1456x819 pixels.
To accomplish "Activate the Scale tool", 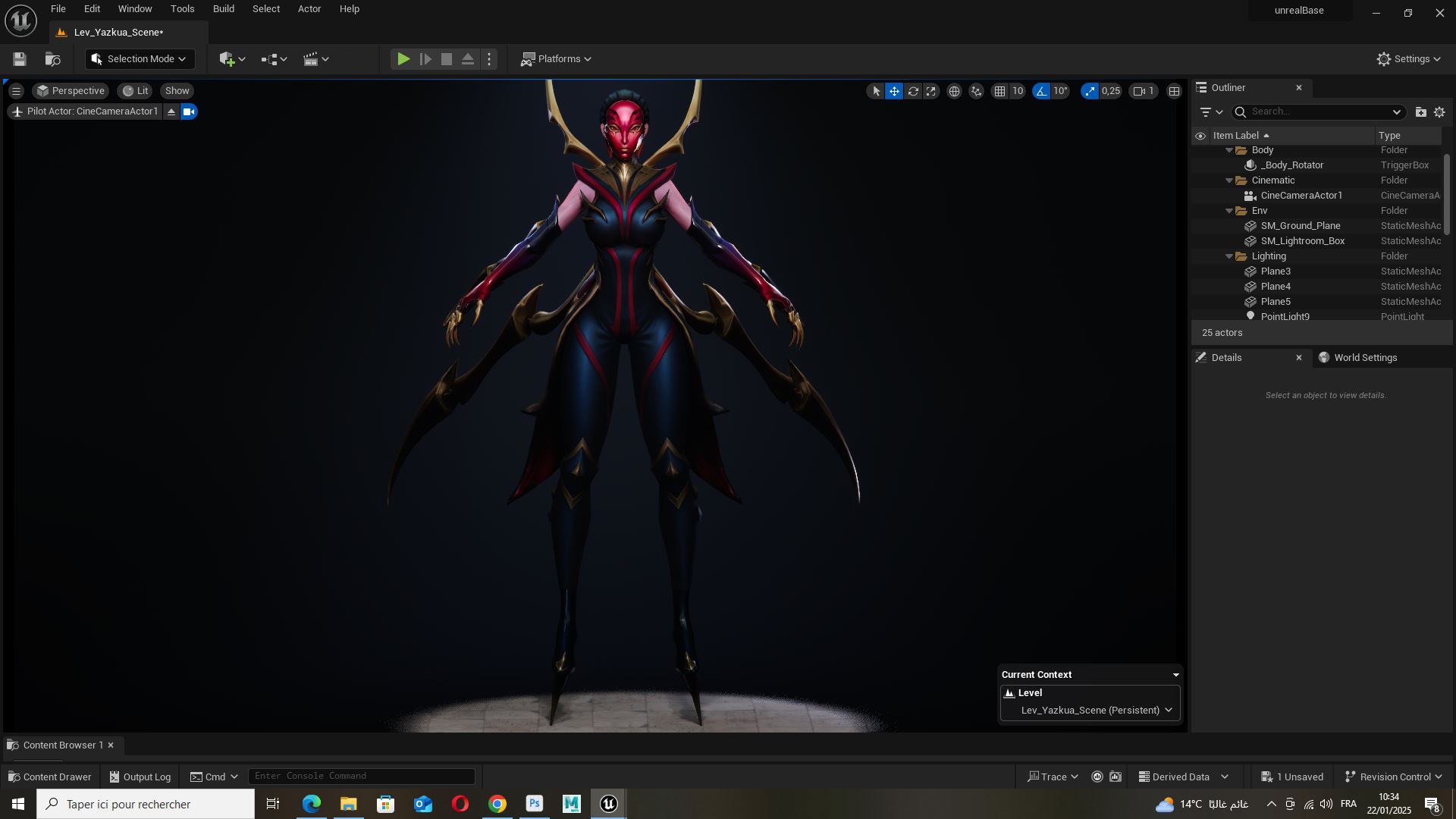I will click(931, 91).
